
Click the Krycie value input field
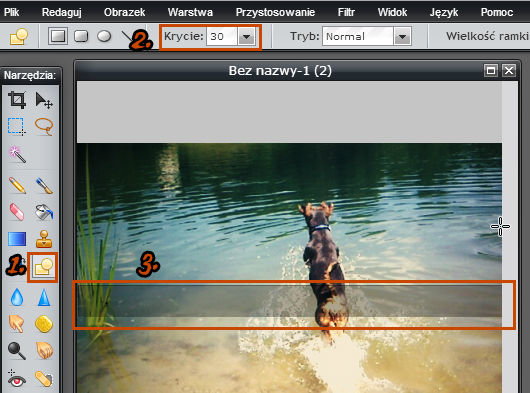(x=222, y=36)
